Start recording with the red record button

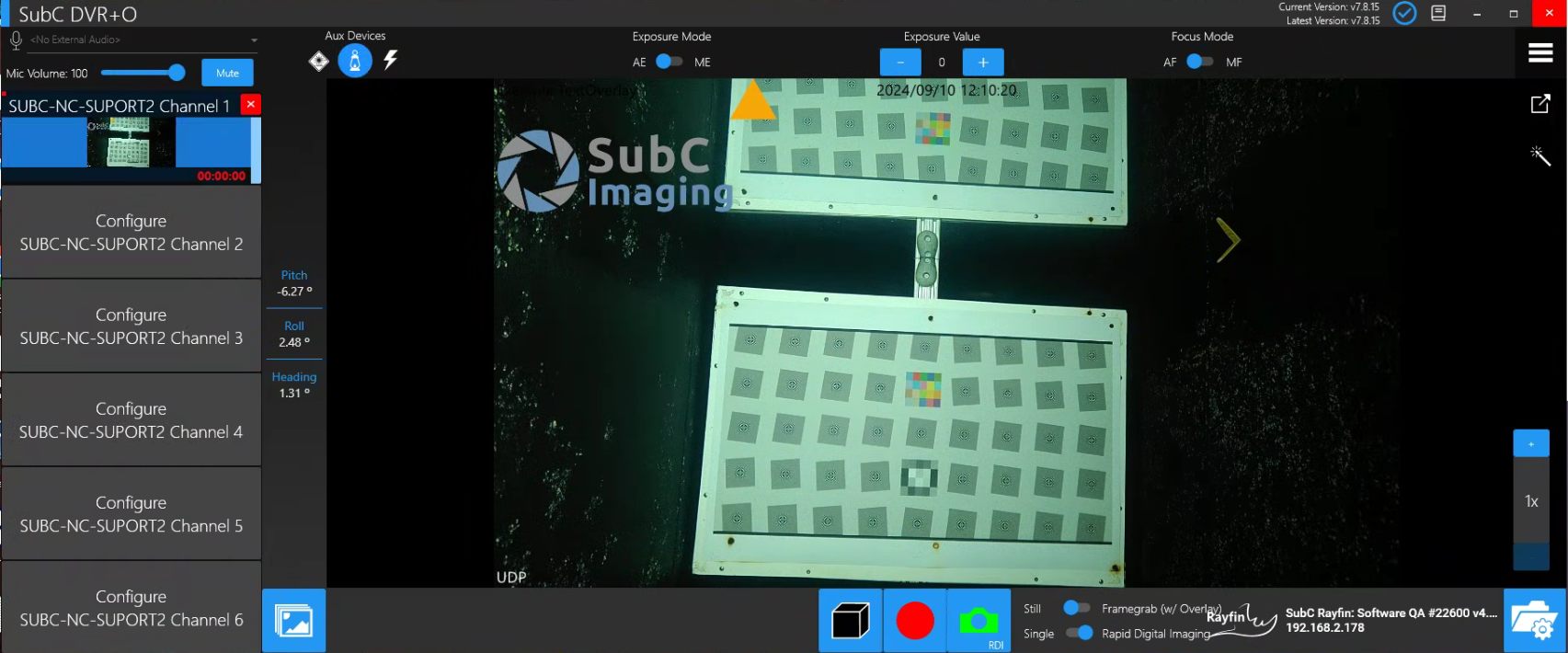pyautogui.click(x=914, y=621)
